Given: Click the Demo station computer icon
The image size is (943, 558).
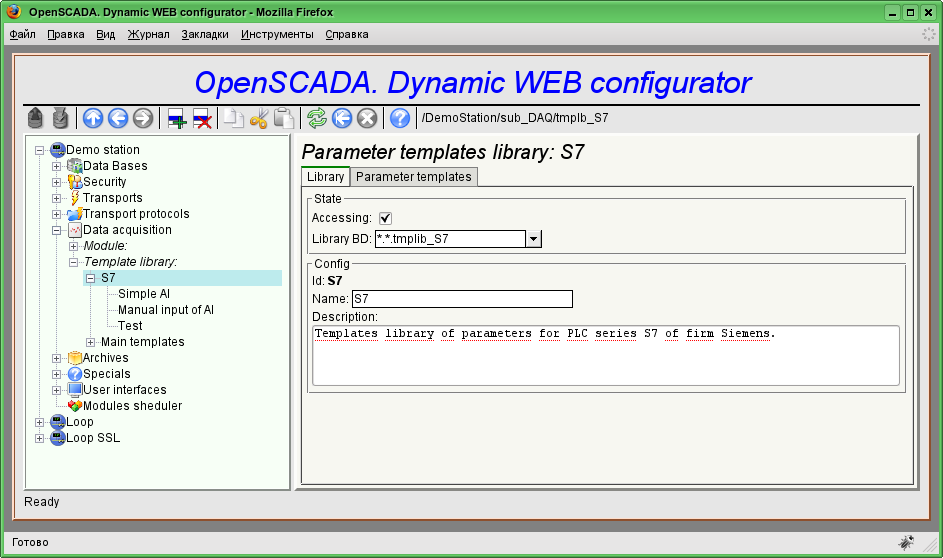Looking at the screenshot, I should pos(58,150).
